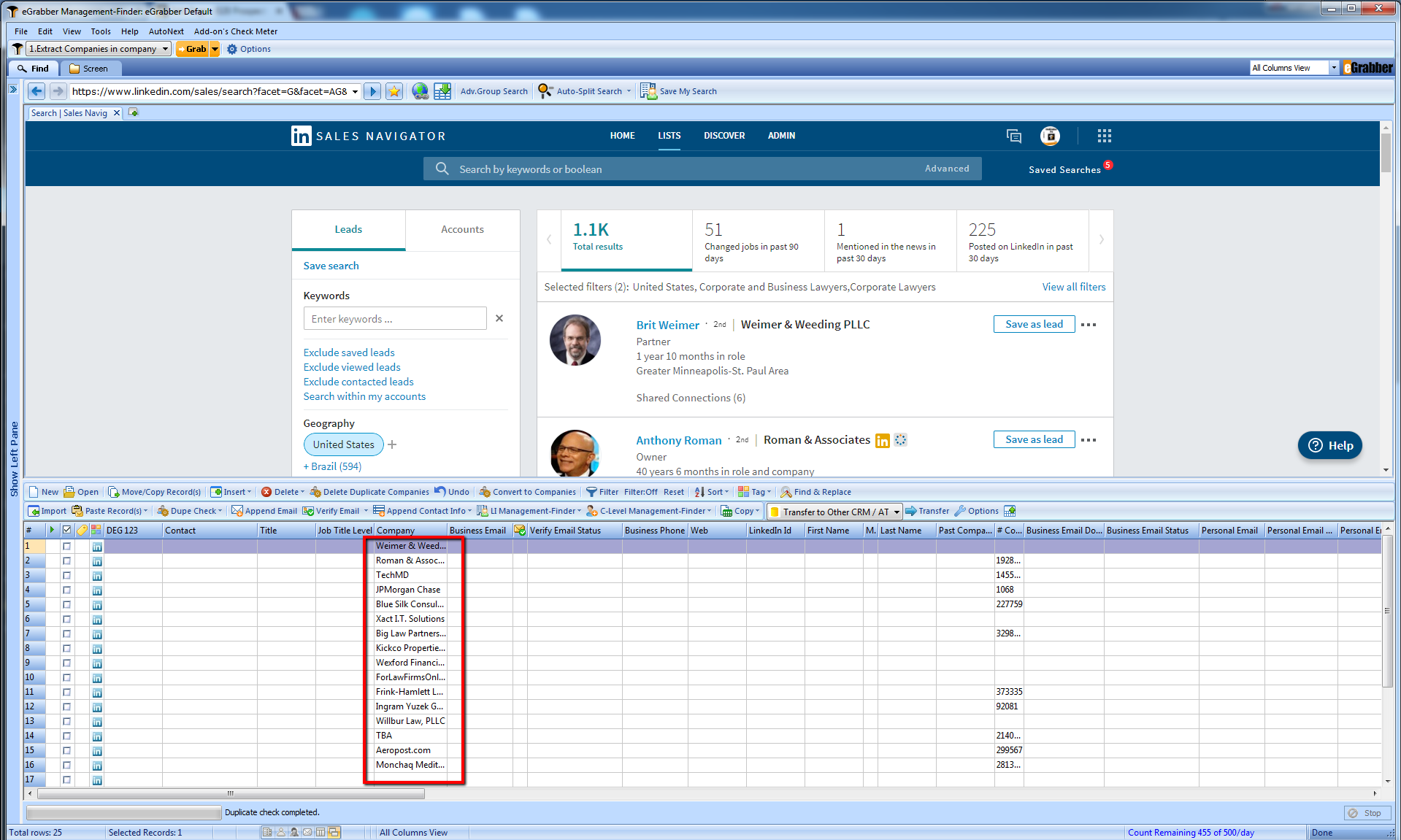Image resolution: width=1401 pixels, height=840 pixels.
Task: Tick checkbox for row 1 Weimer & Weed
Action: tap(66, 546)
